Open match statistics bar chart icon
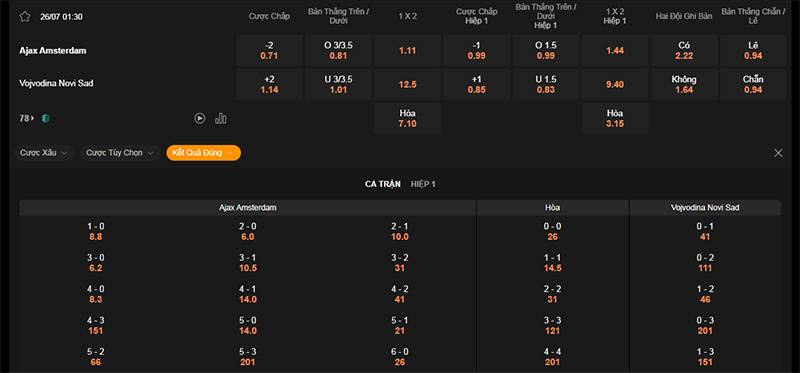800x373 pixels. point(221,118)
